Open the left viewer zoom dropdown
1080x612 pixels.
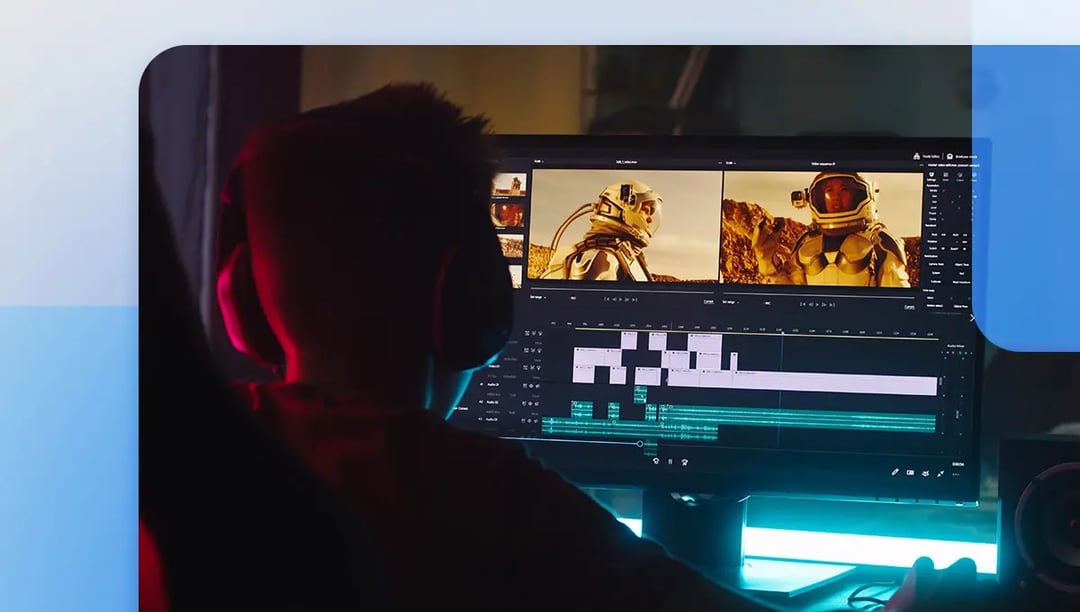(x=538, y=161)
